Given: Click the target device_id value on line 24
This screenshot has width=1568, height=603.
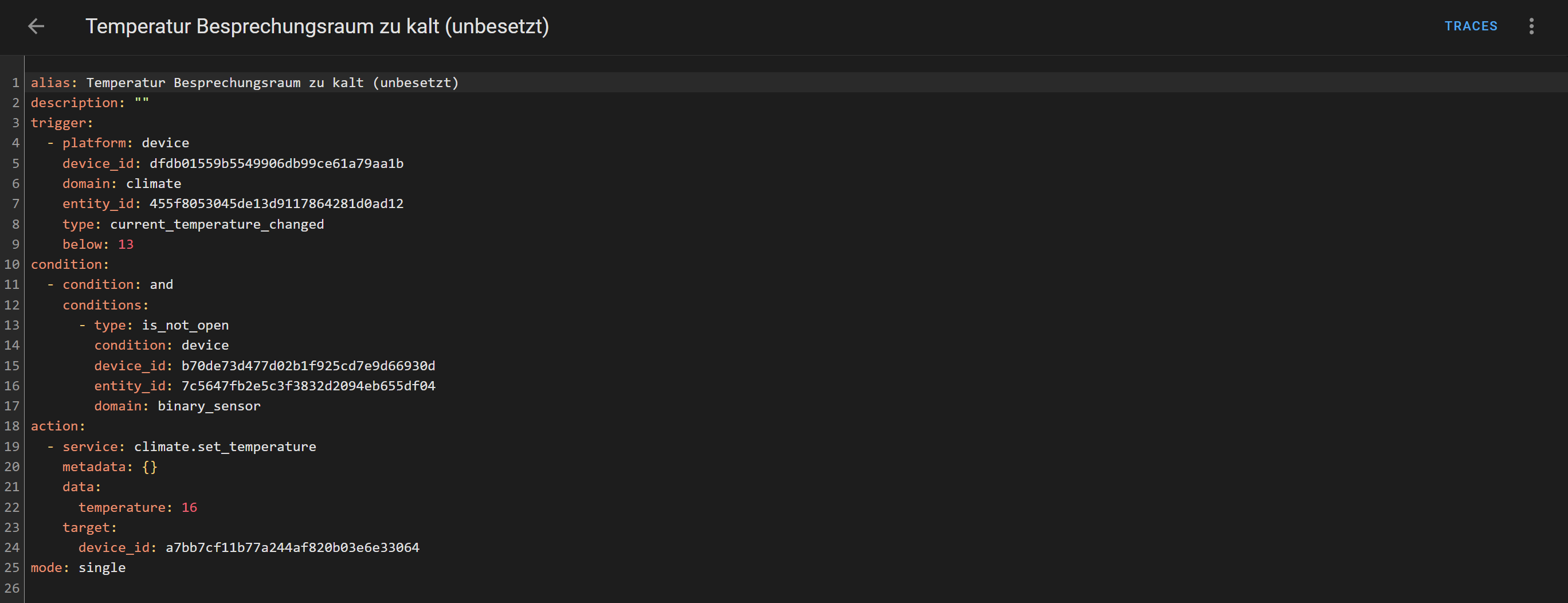Looking at the screenshot, I should pyautogui.click(x=292, y=547).
